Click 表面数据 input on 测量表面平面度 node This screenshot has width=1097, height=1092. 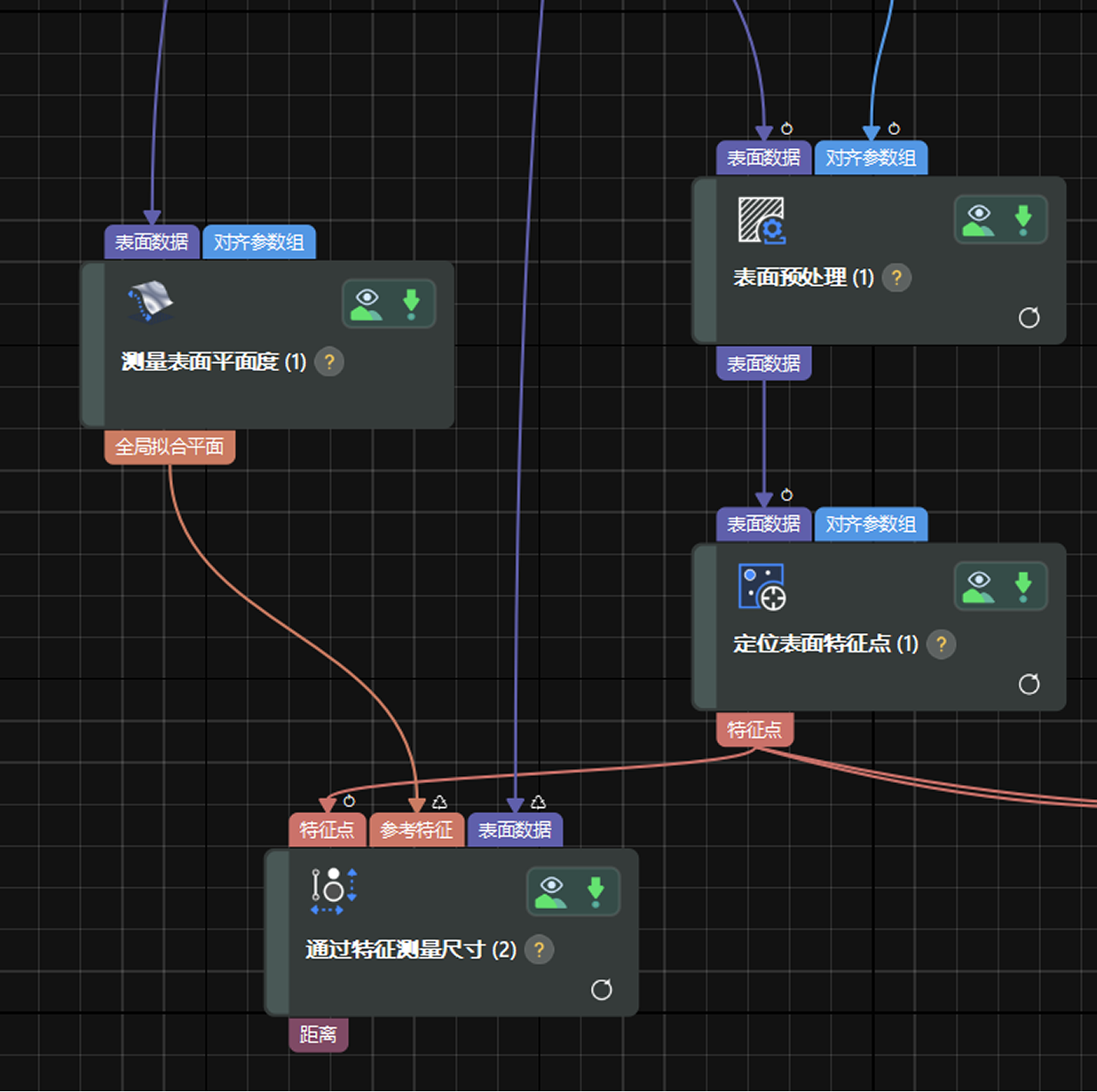point(152,242)
